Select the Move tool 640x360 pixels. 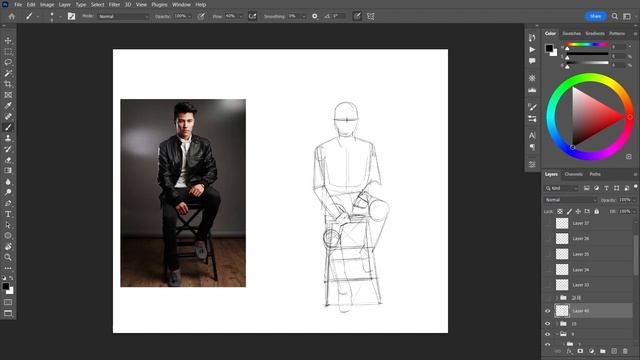[x=8, y=41]
